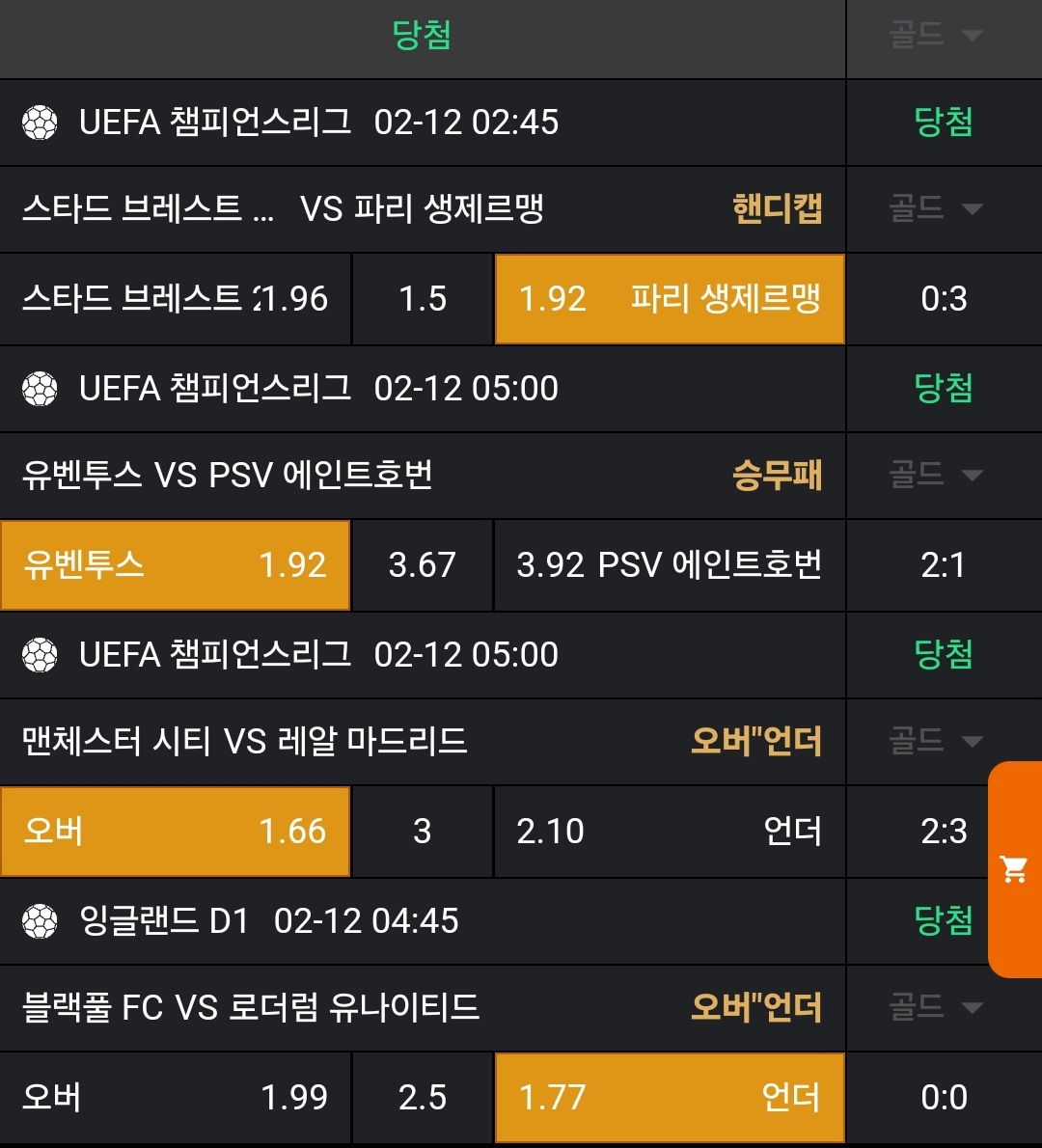
Task: Click the soccer ball icon beside 잉글랜드 D1
Action: pos(40,921)
